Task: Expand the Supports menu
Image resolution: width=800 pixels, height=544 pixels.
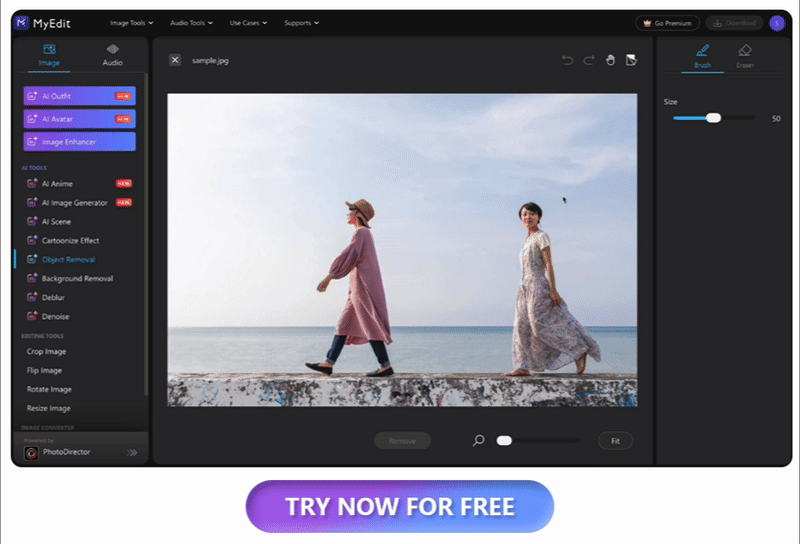Action: (301, 23)
